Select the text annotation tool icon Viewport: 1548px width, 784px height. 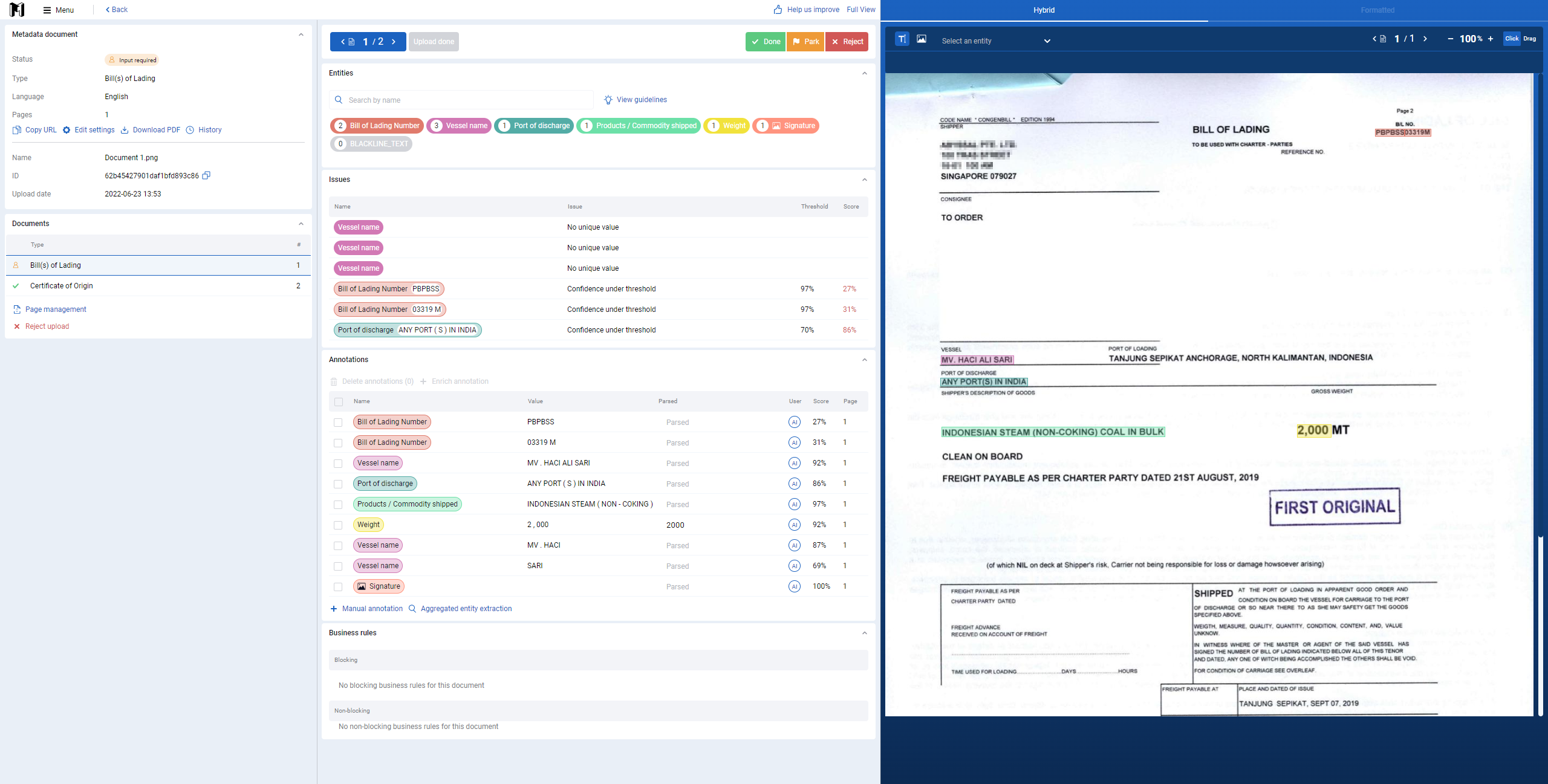pyautogui.click(x=902, y=39)
